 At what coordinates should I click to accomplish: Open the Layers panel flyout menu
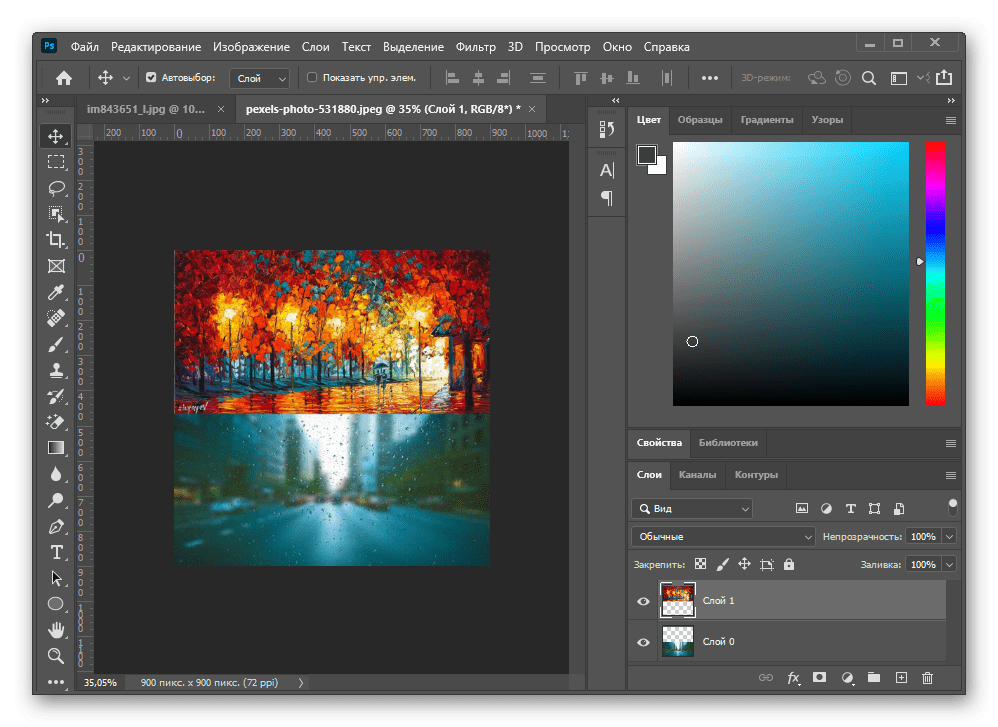click(951, 476)
